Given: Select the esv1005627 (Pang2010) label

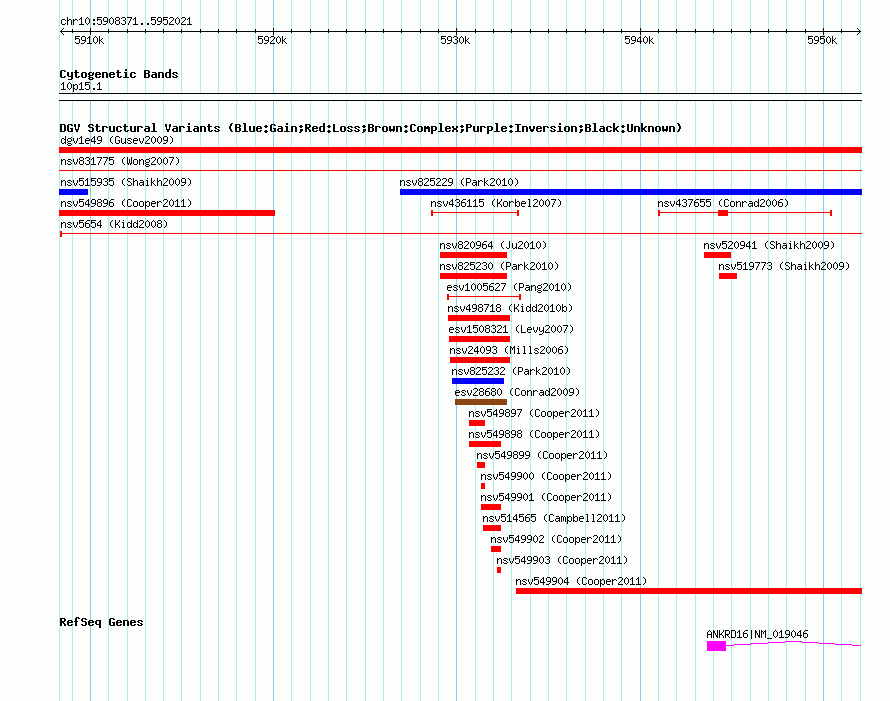Looking at the screenshot, I should click(x=509, y=287).
